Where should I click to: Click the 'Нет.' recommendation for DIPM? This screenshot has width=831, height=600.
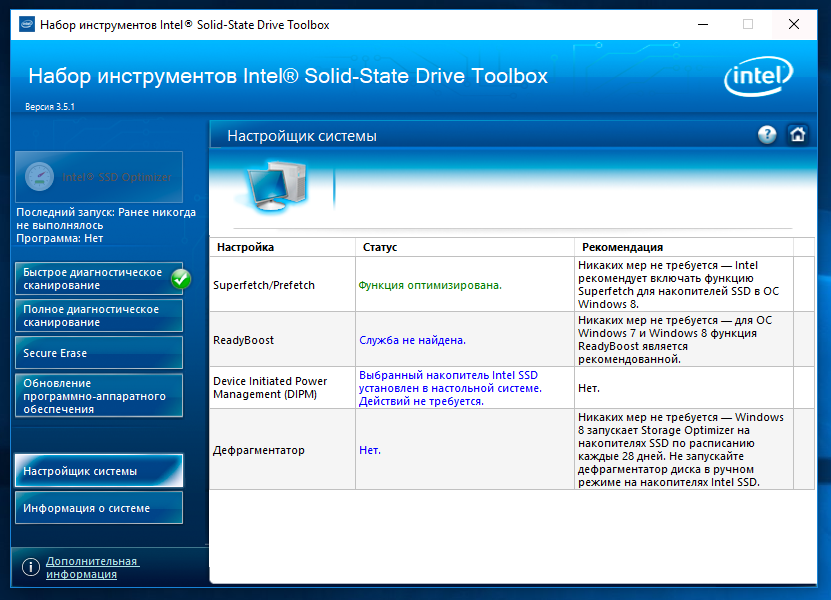click(x=589, y=388)
